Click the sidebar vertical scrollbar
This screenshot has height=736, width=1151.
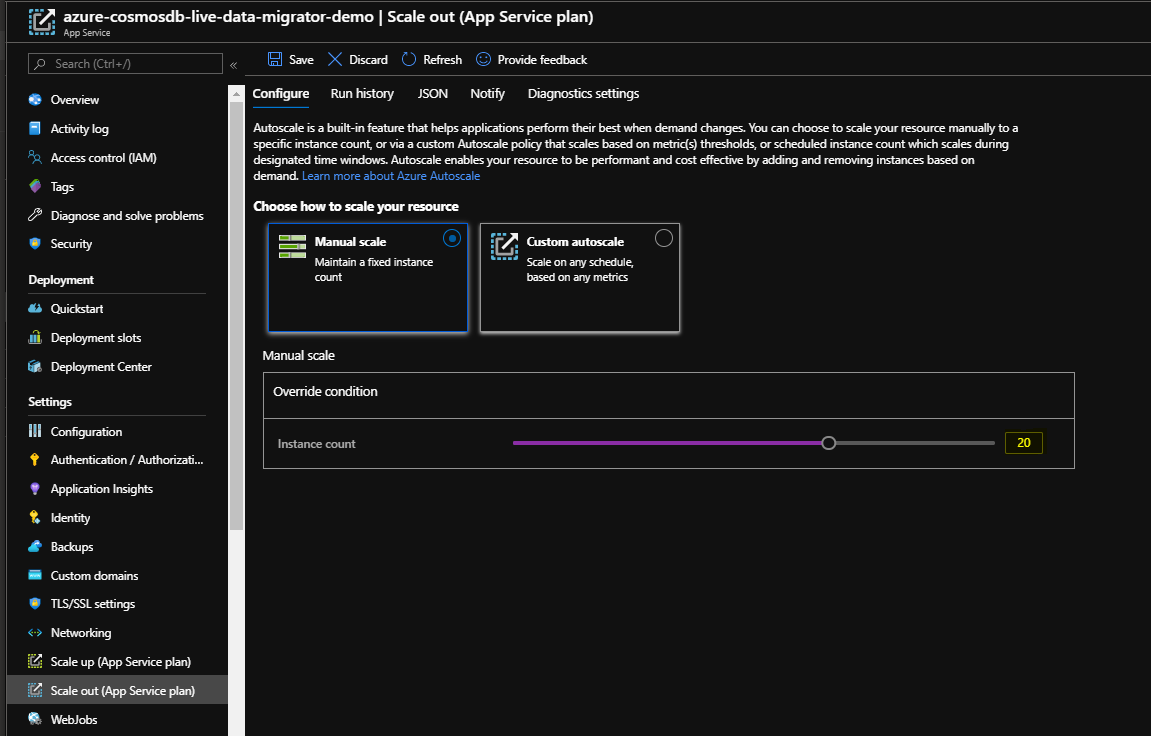click(236, 314)
